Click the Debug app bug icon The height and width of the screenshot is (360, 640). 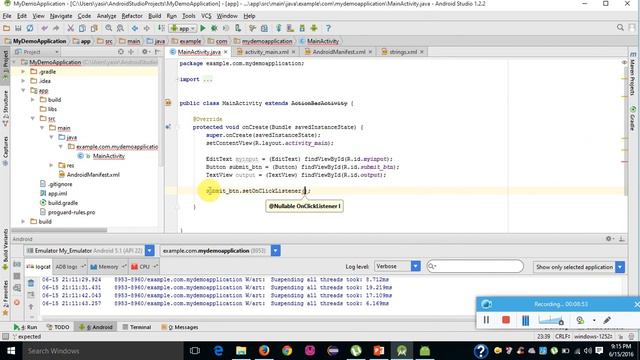click(214, 28)
